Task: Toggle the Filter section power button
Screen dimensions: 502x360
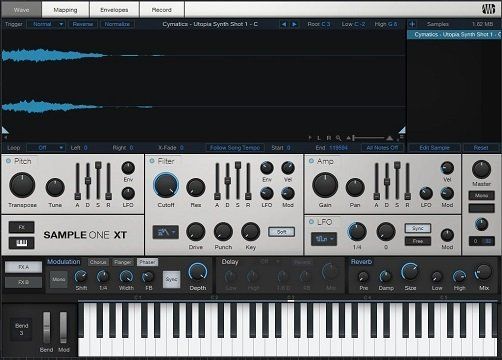Action: coord(152,161)
